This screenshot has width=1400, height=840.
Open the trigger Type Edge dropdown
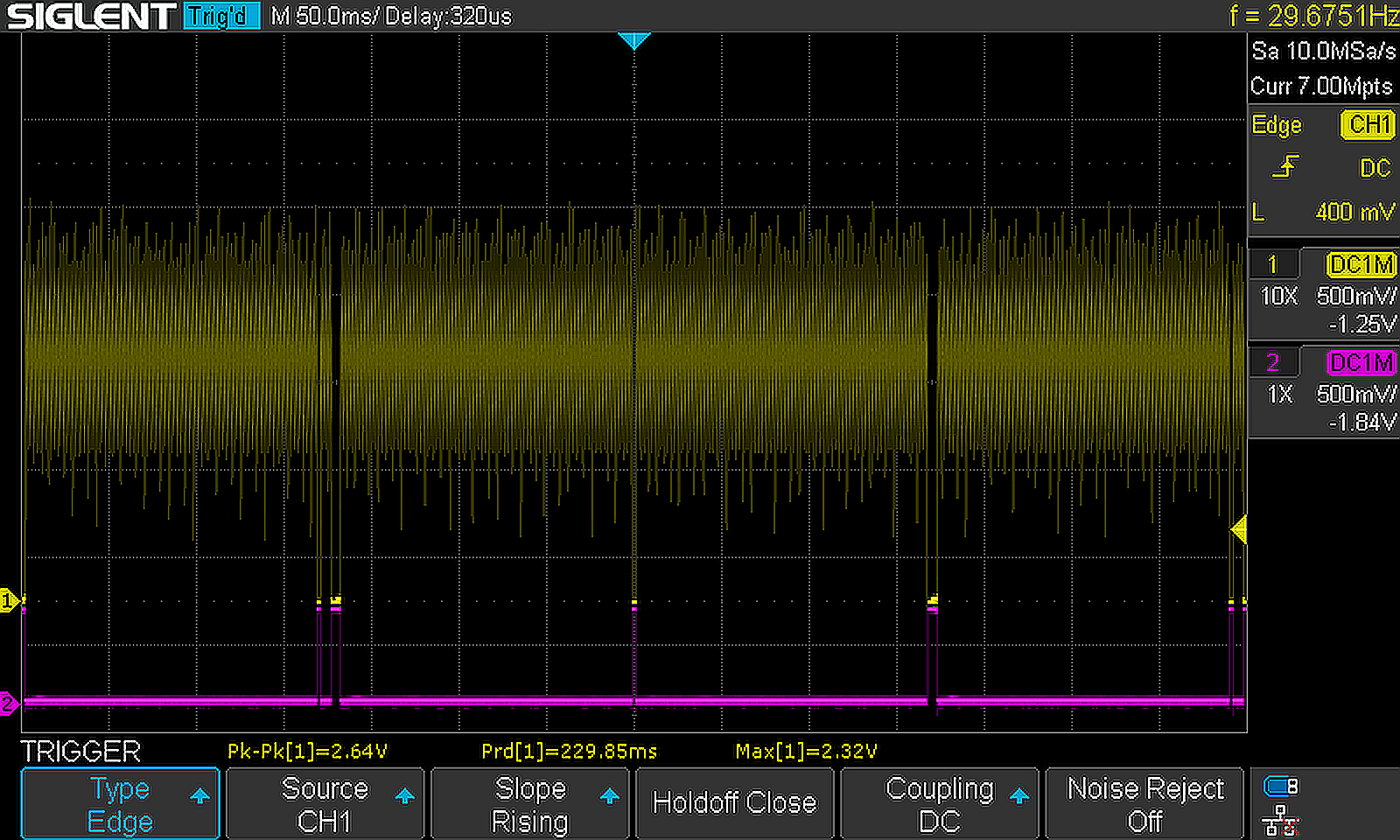tap(120, 804)
